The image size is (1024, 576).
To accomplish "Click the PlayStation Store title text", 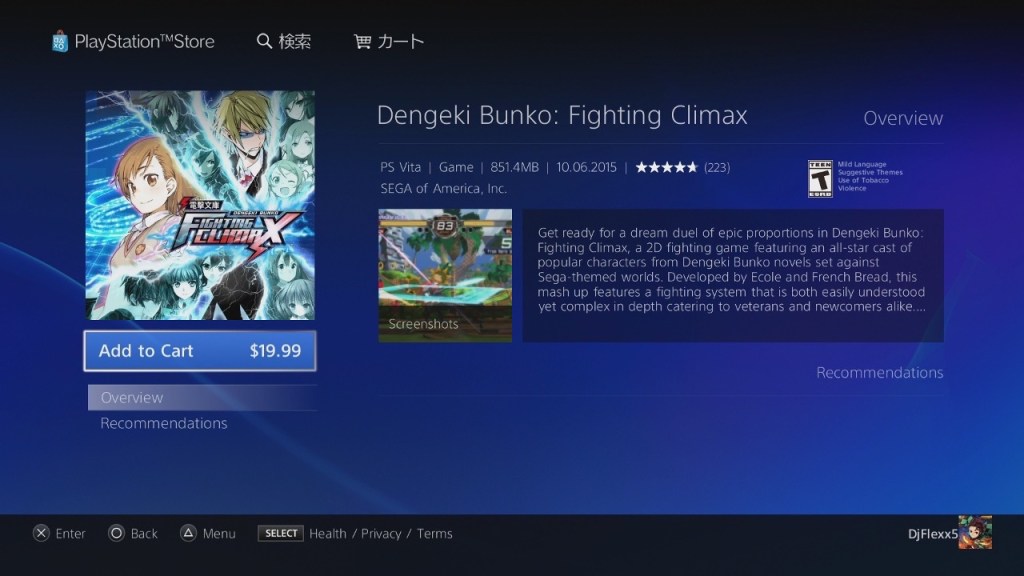I will pyautogui.click(x=144, y=42).
